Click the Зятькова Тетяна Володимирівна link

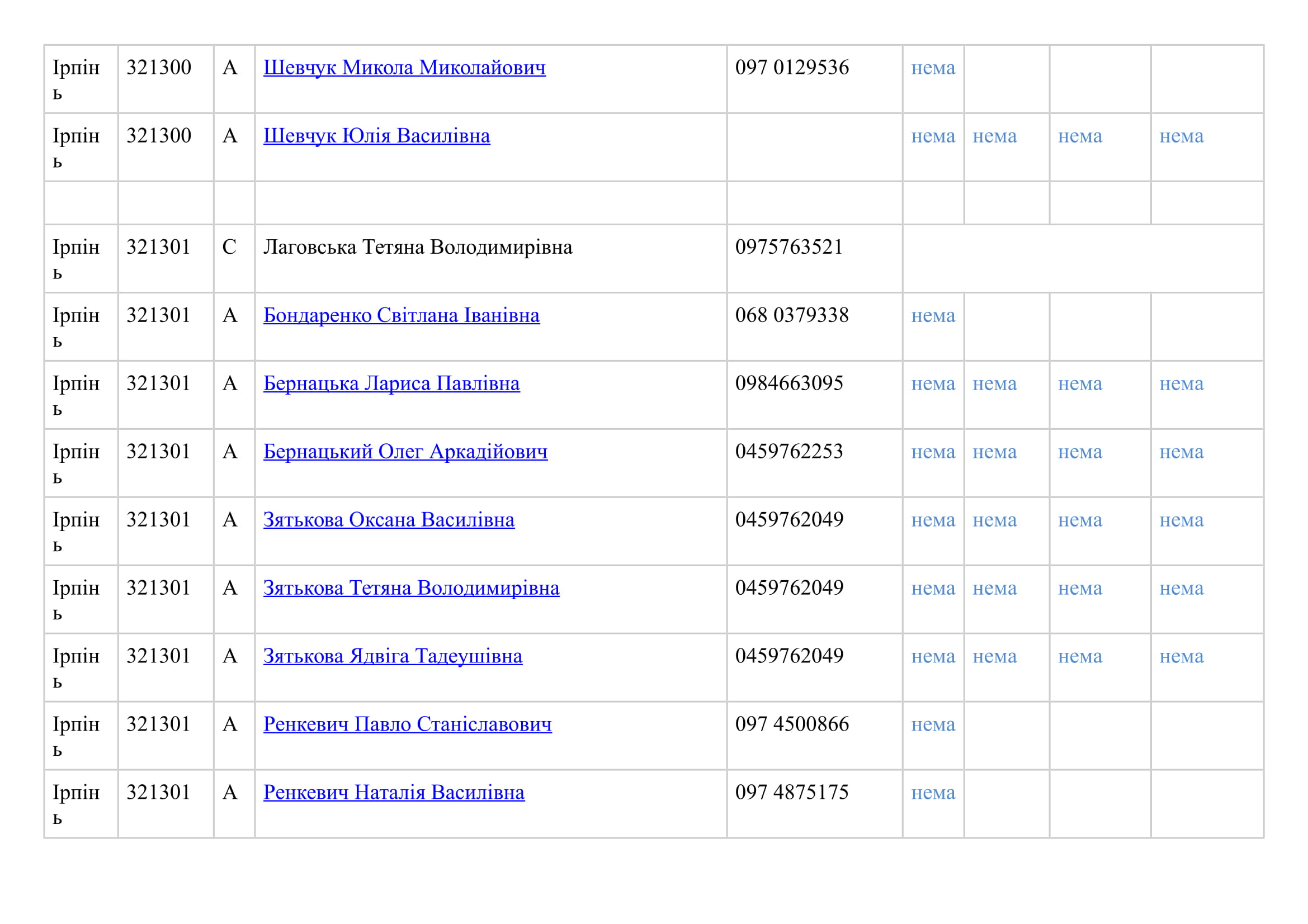pyautogui.click(x=411, y=588)
